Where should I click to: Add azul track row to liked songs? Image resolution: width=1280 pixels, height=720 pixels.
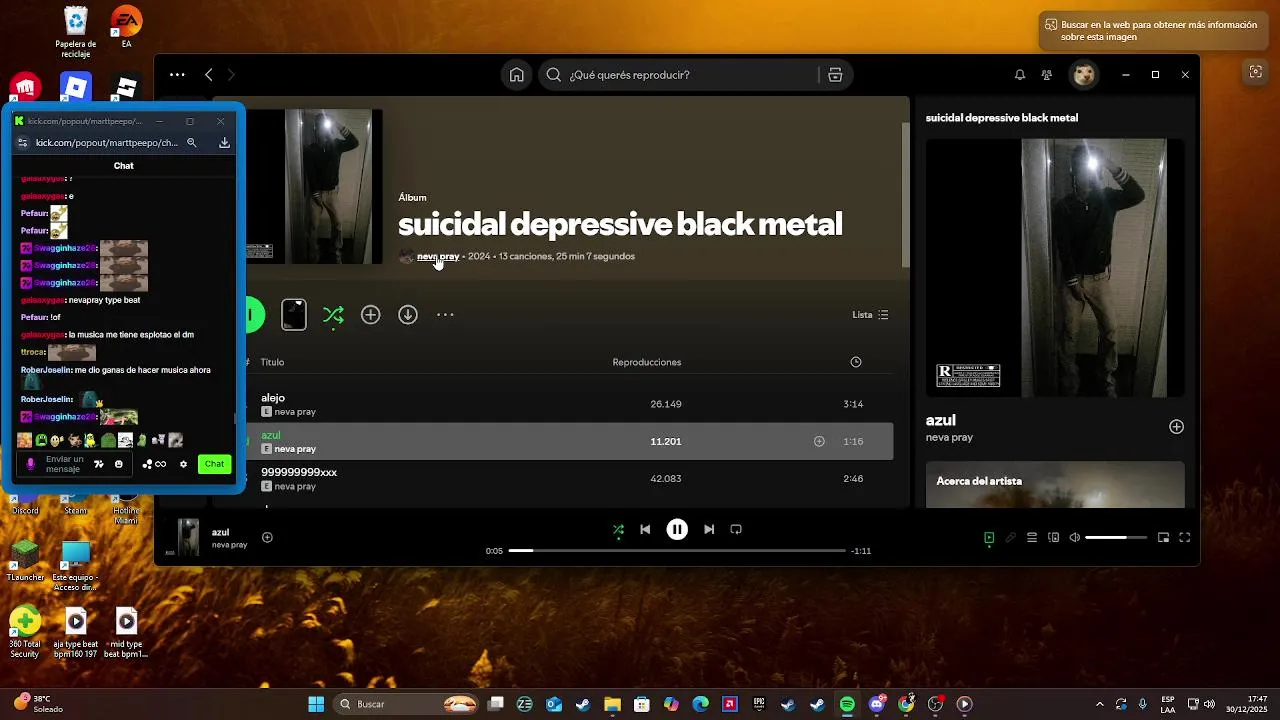click(819, 441)
